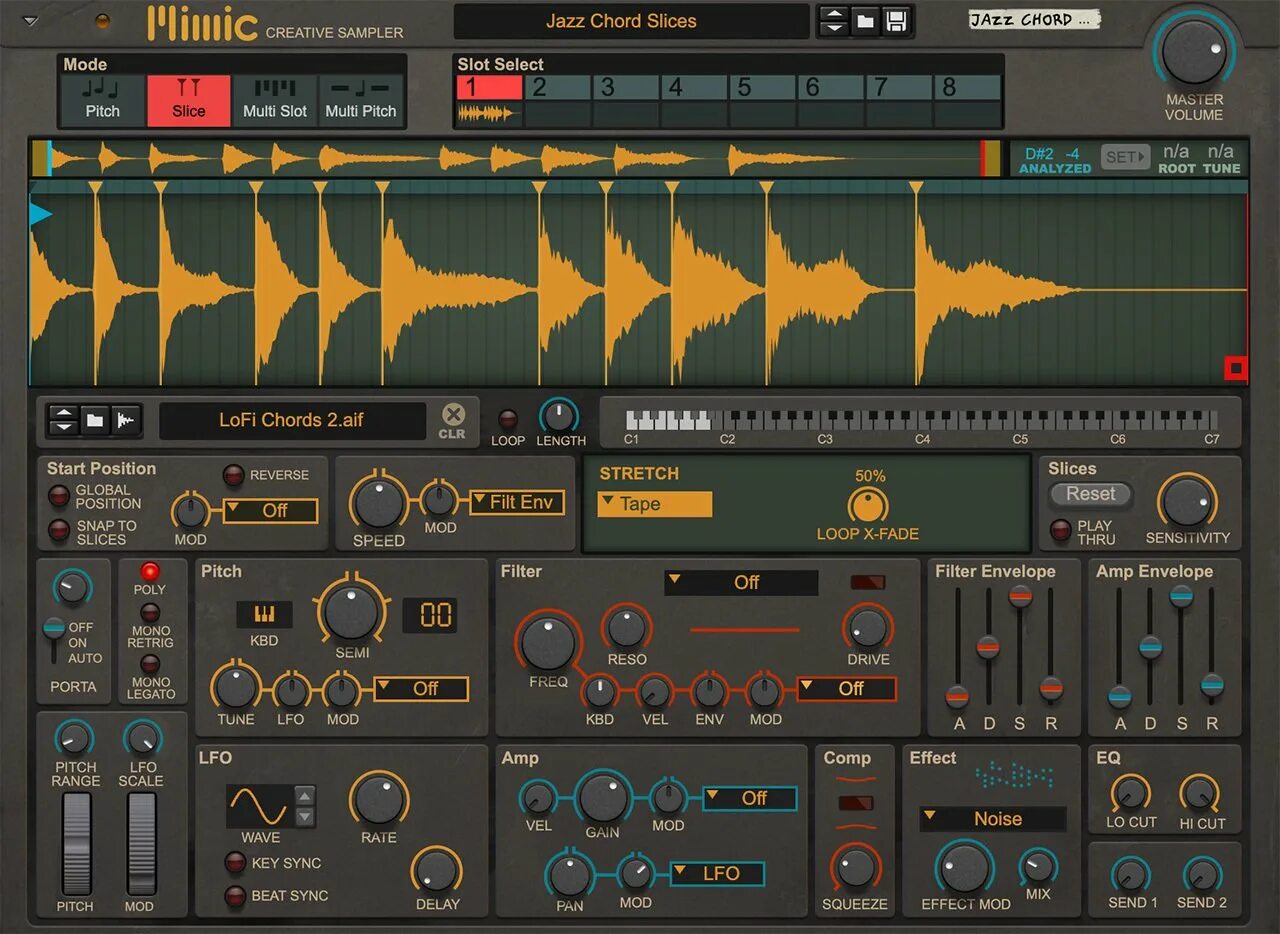Viewport: 1280px width, 934px height.
Task: Click the Amp Envelope attack slider
Action: (1120, 696)
